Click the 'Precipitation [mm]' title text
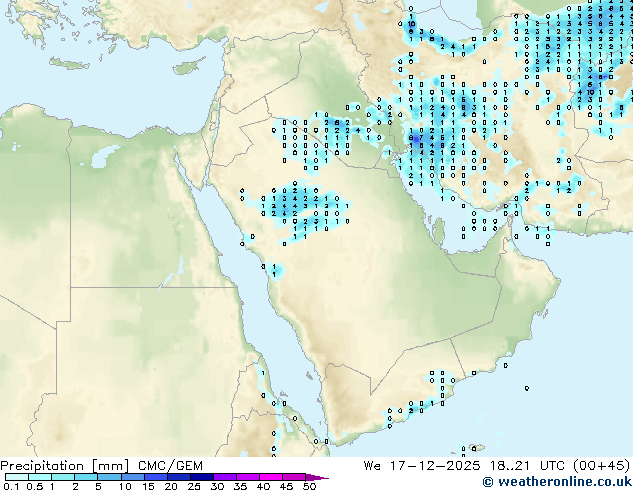634x490 pixels. coord(65,466)
